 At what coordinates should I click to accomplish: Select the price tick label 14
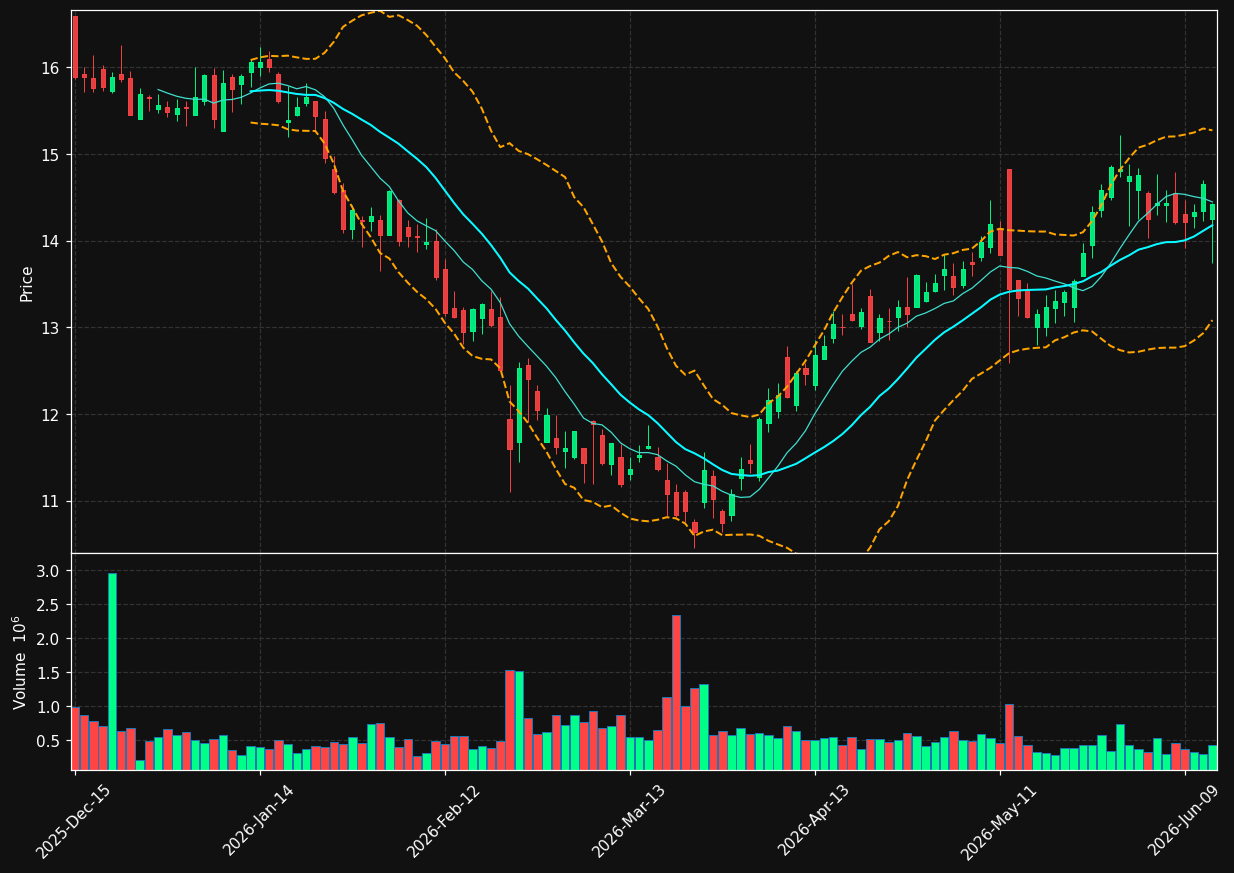52,241
